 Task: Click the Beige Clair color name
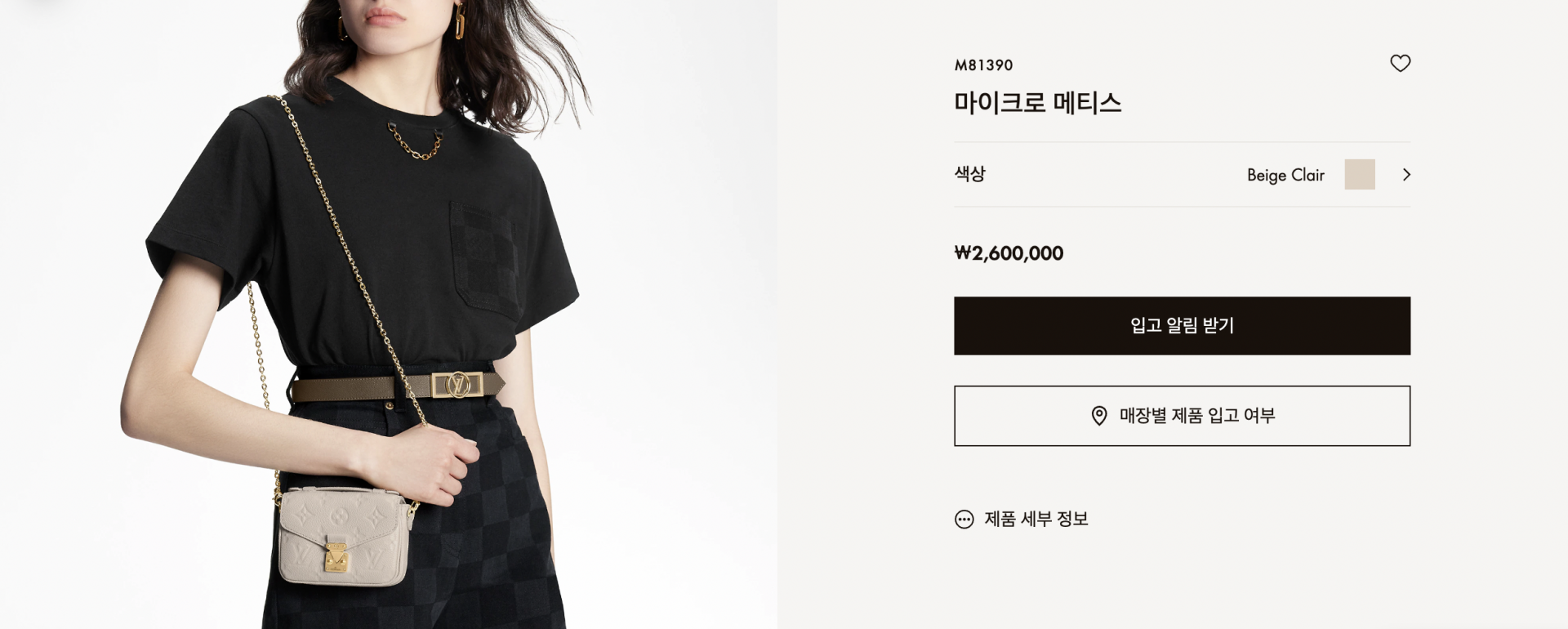[1285, 175]
